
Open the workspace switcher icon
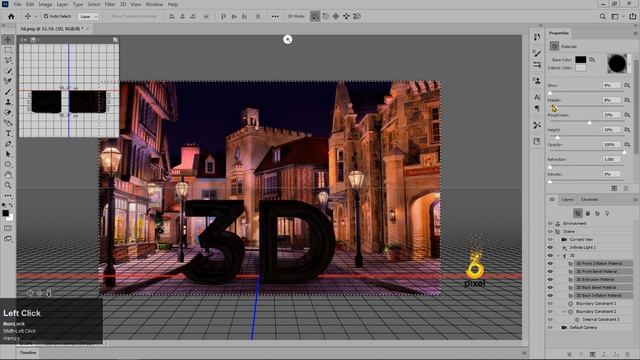(x=615, y=16)
